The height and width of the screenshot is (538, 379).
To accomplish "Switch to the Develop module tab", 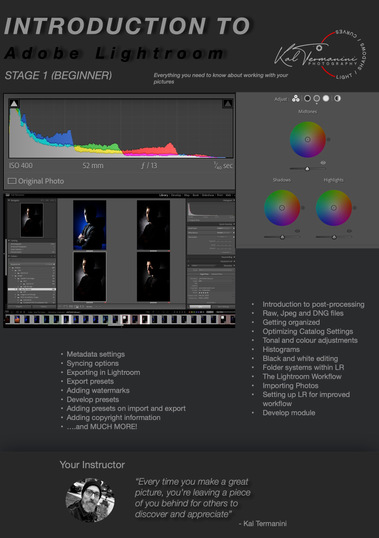I will (176, 195).
